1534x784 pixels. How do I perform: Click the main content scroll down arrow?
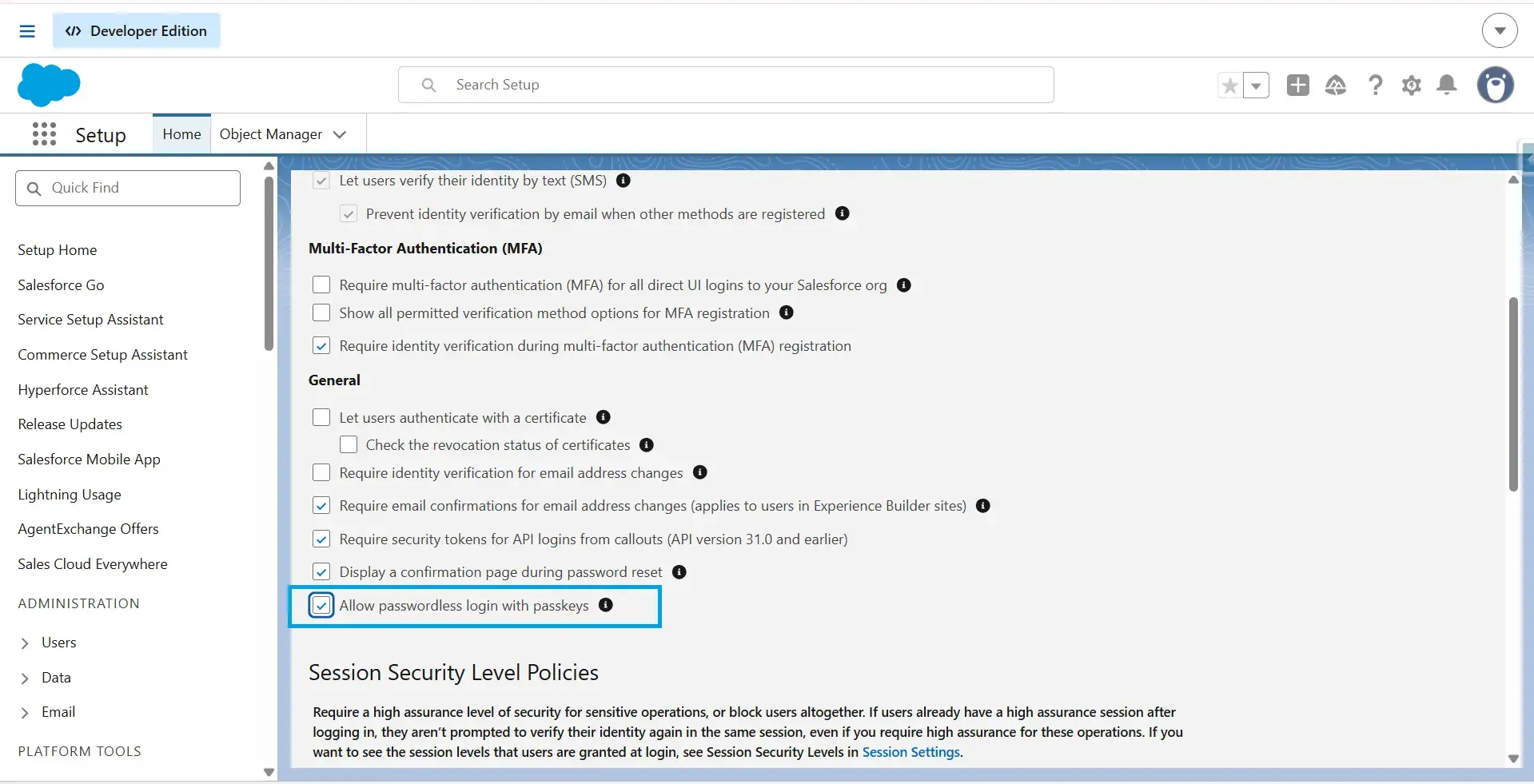click(x=1513, y=758)
